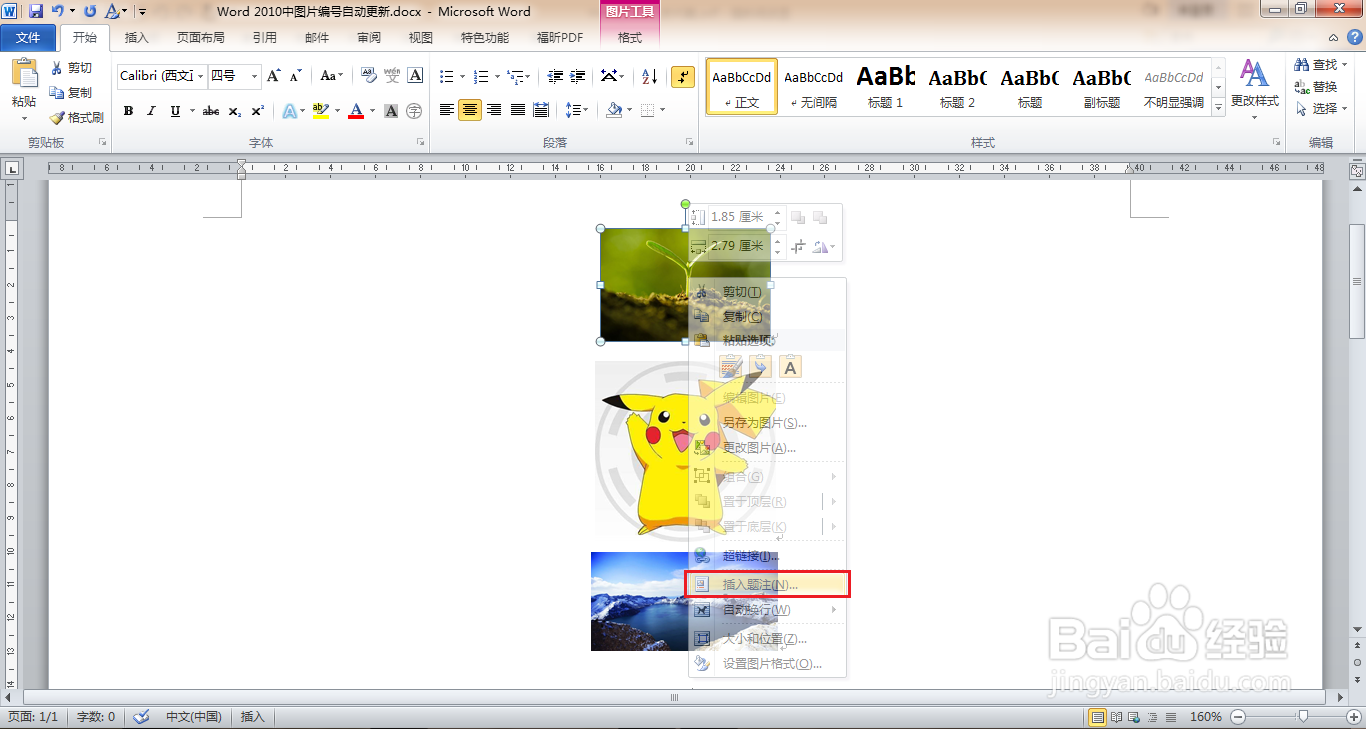Toggle strikethrough abc formatting

click(211, 111)
